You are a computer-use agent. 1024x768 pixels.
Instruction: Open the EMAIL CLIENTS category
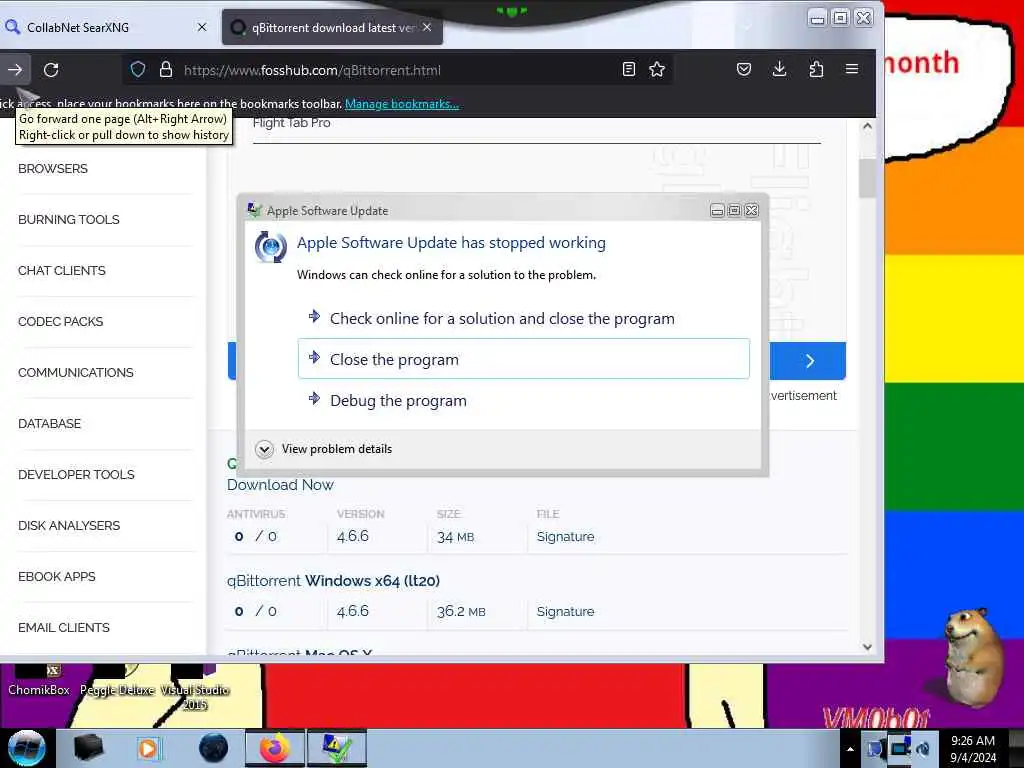click(64, 627)
